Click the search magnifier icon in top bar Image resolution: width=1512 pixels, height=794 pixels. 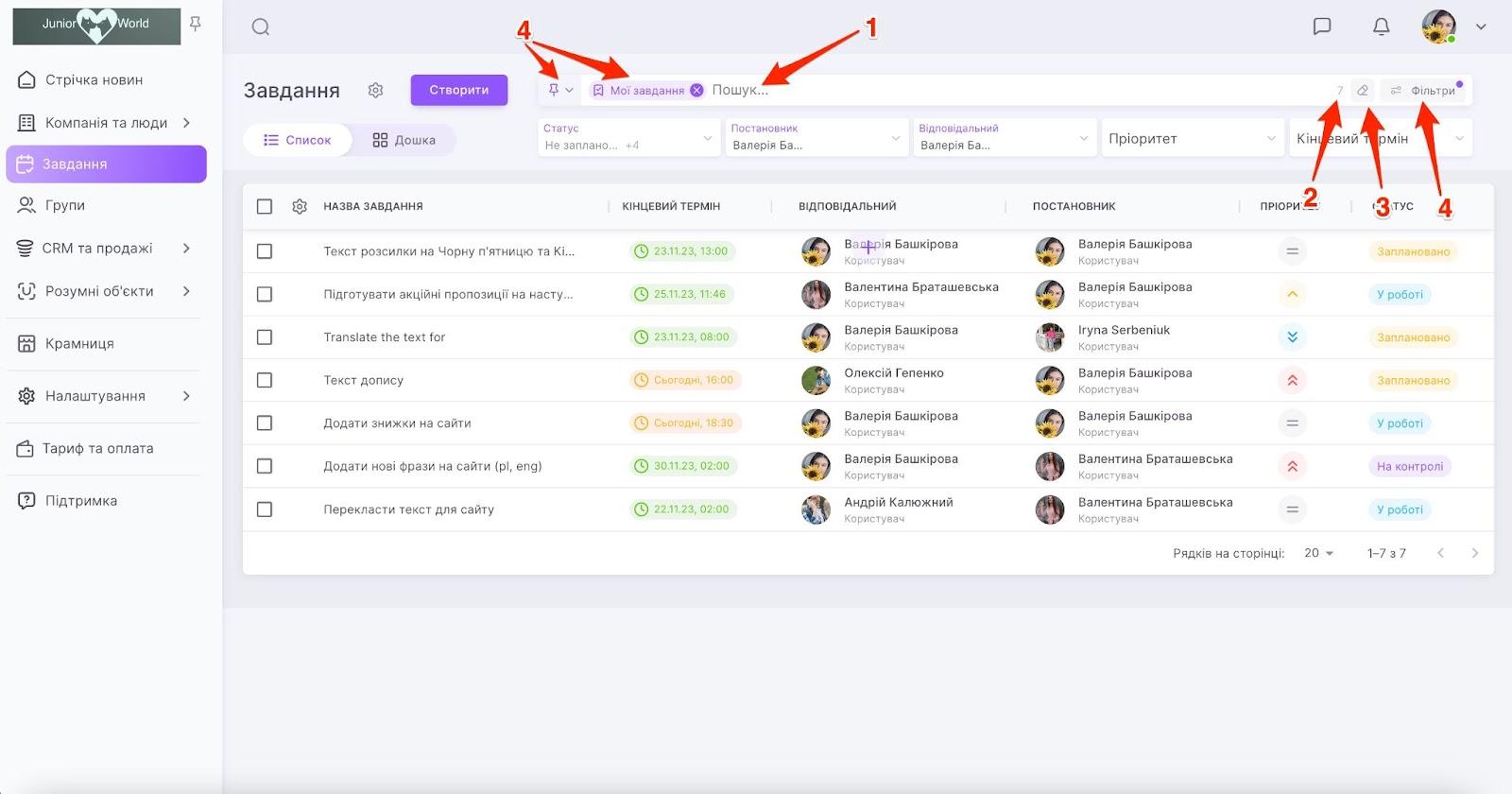(x=261, y=27)
